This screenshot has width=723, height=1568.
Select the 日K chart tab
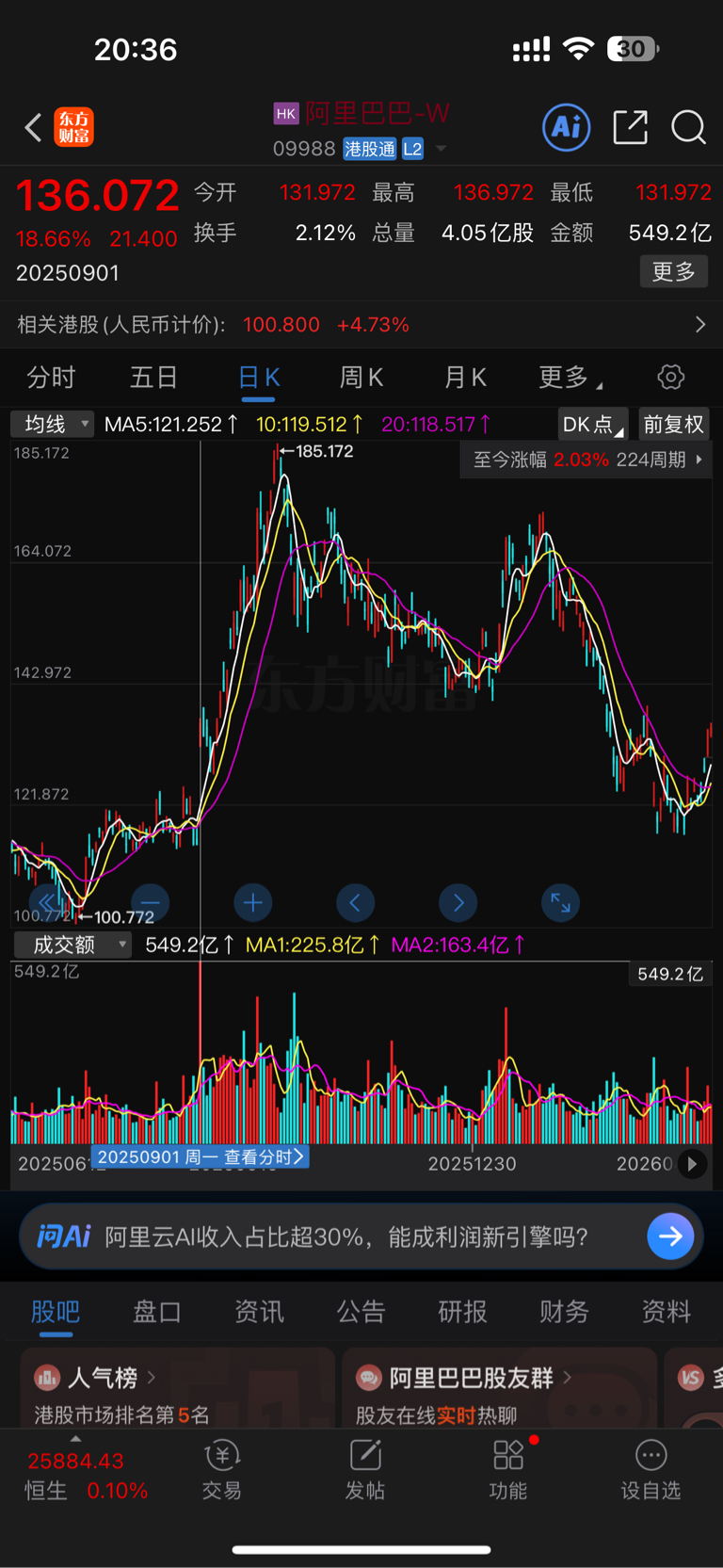click(x=259, y=378)
